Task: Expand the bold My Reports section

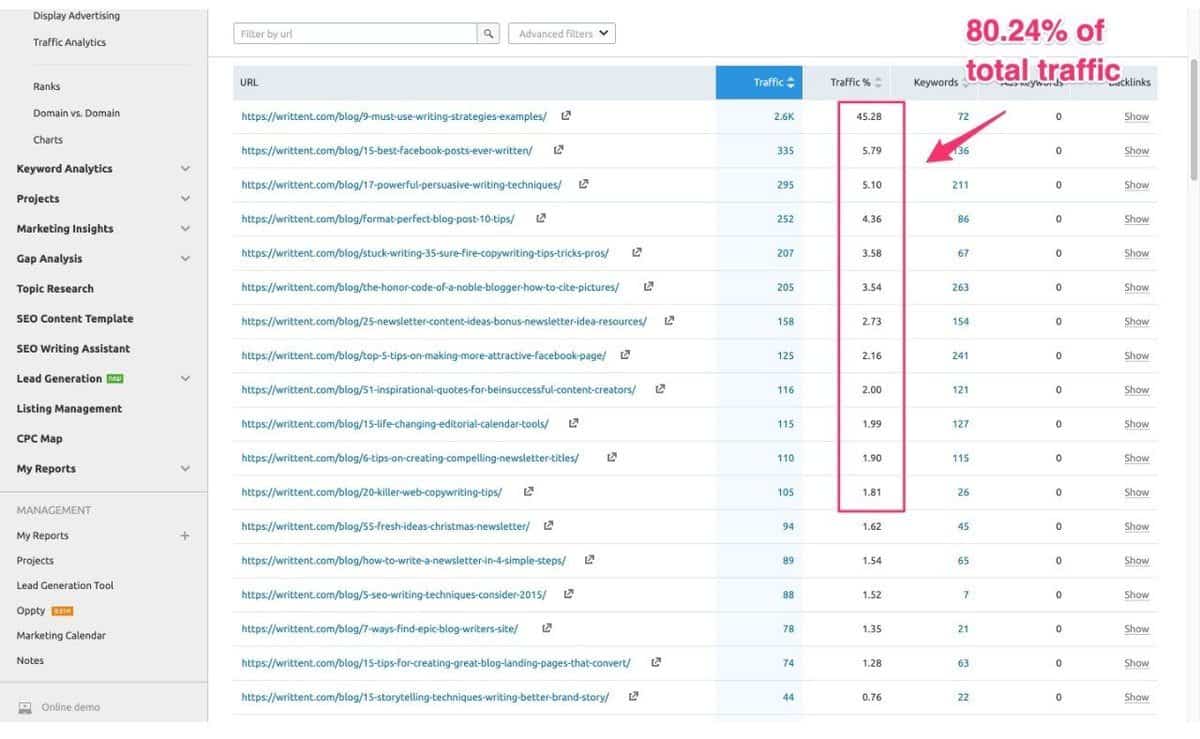Action: [185, 469]
